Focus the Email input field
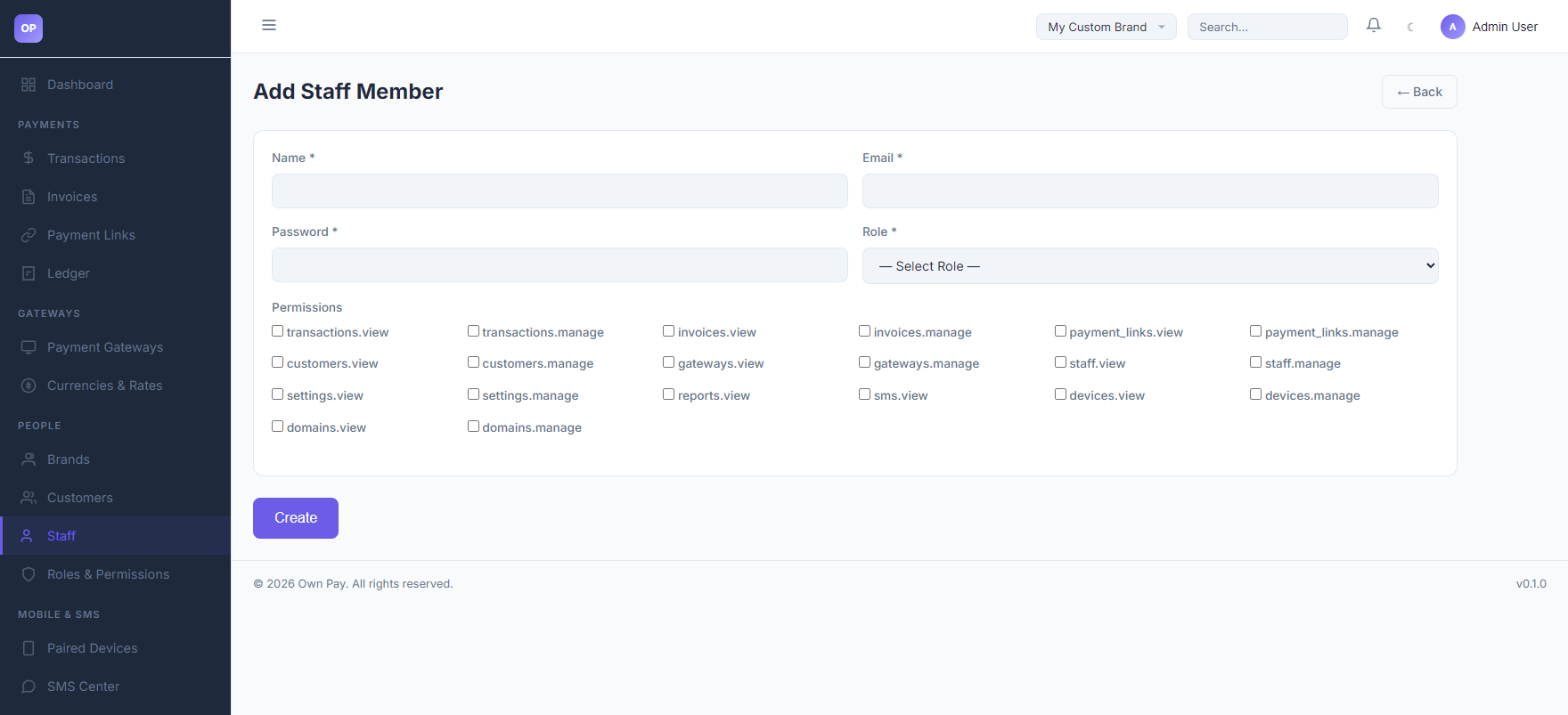 point(1150,191)
